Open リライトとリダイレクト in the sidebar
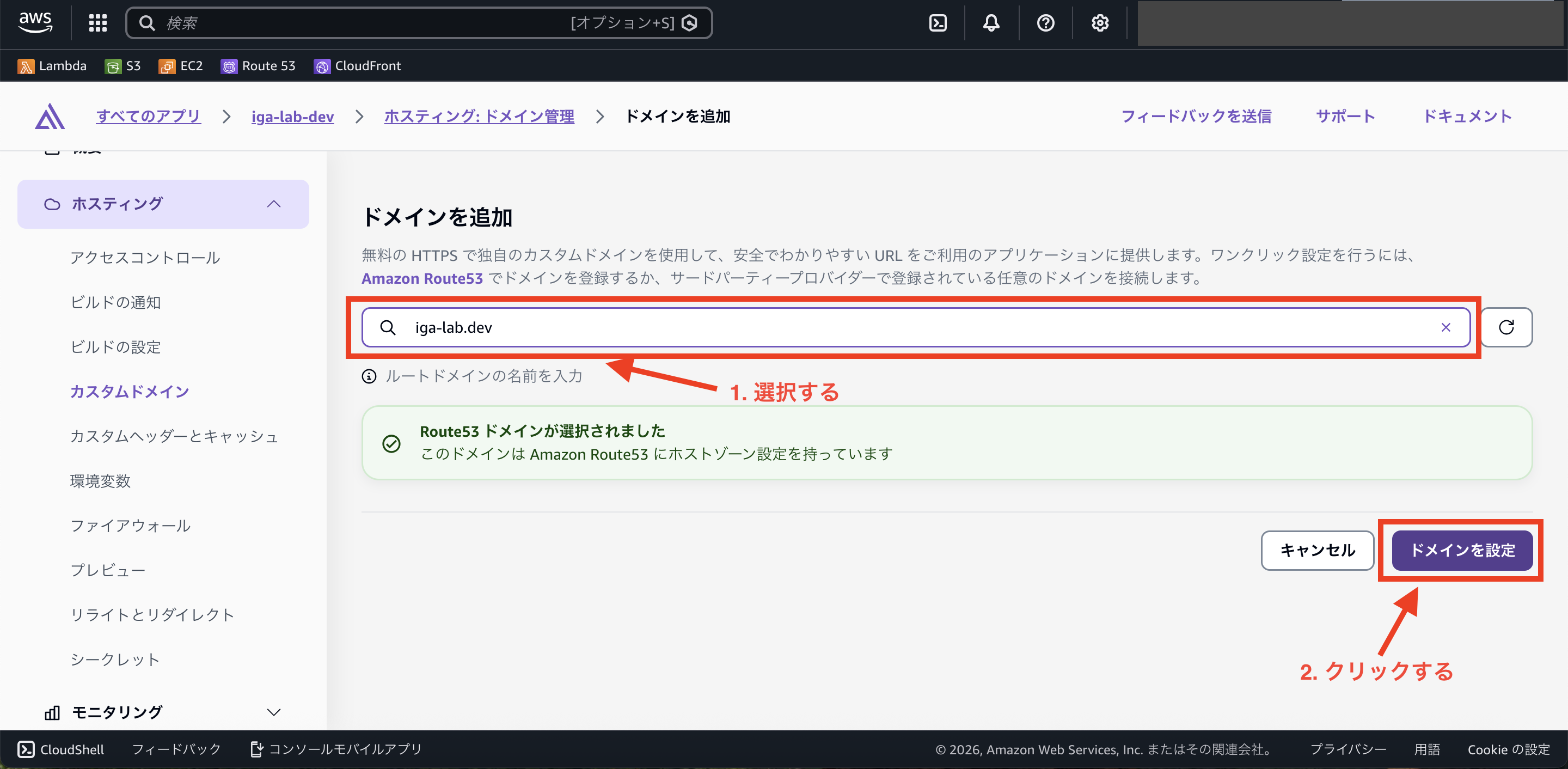The height and width of the screenshot is (769, 1568). click(152, 615)
